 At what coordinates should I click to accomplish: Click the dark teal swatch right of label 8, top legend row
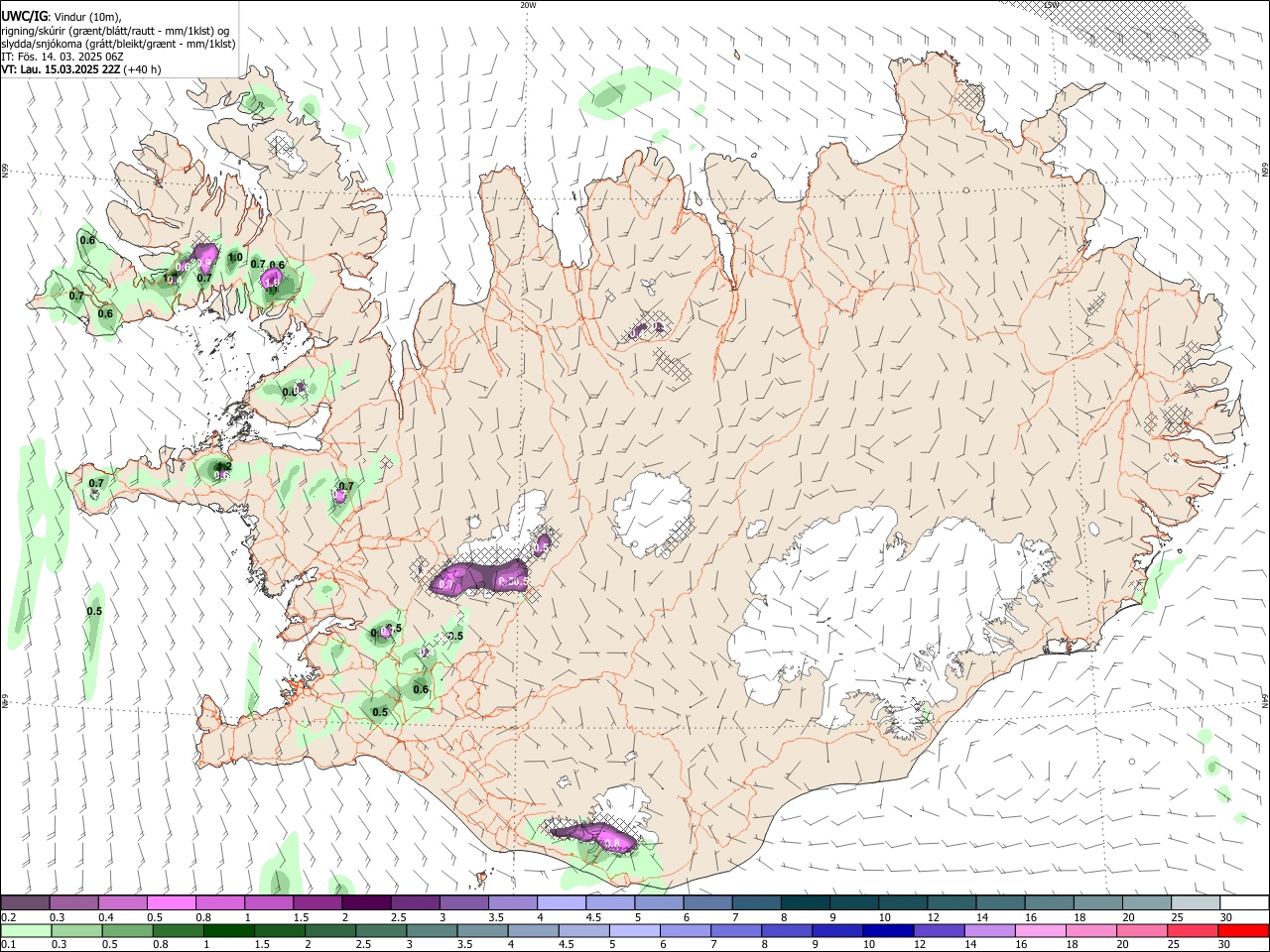(806, 903)
